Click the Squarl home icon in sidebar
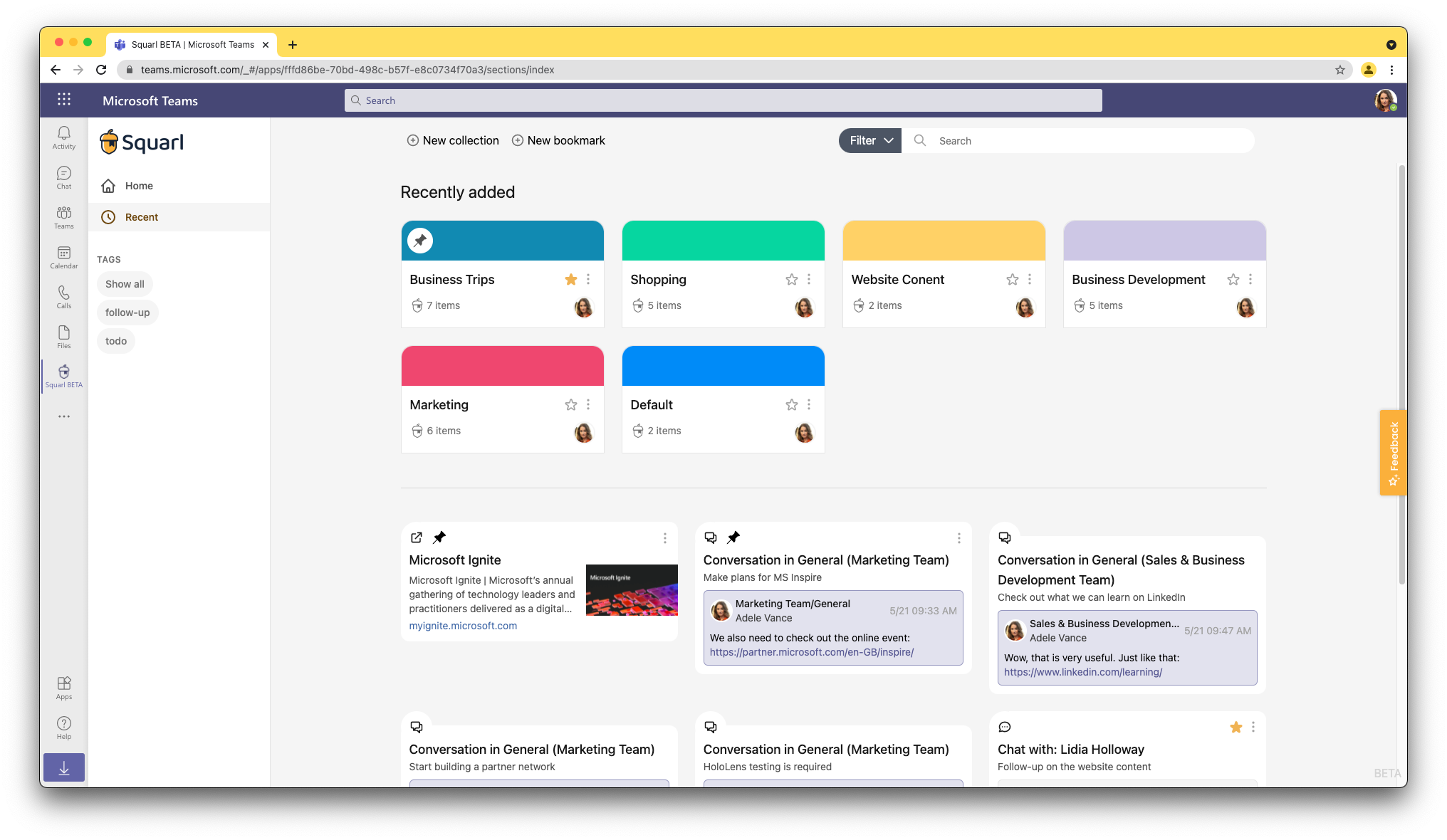This screenshot has width=1447, height=840. pyautogui.click(x=109, y=186)
